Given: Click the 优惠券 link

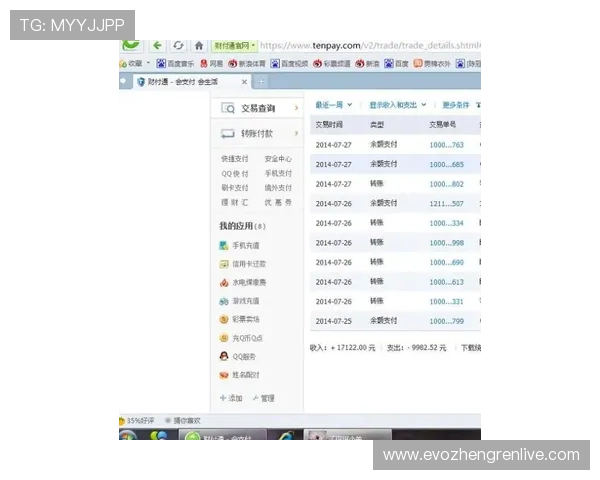Looking at the screenshot, I should pos(278,202).
